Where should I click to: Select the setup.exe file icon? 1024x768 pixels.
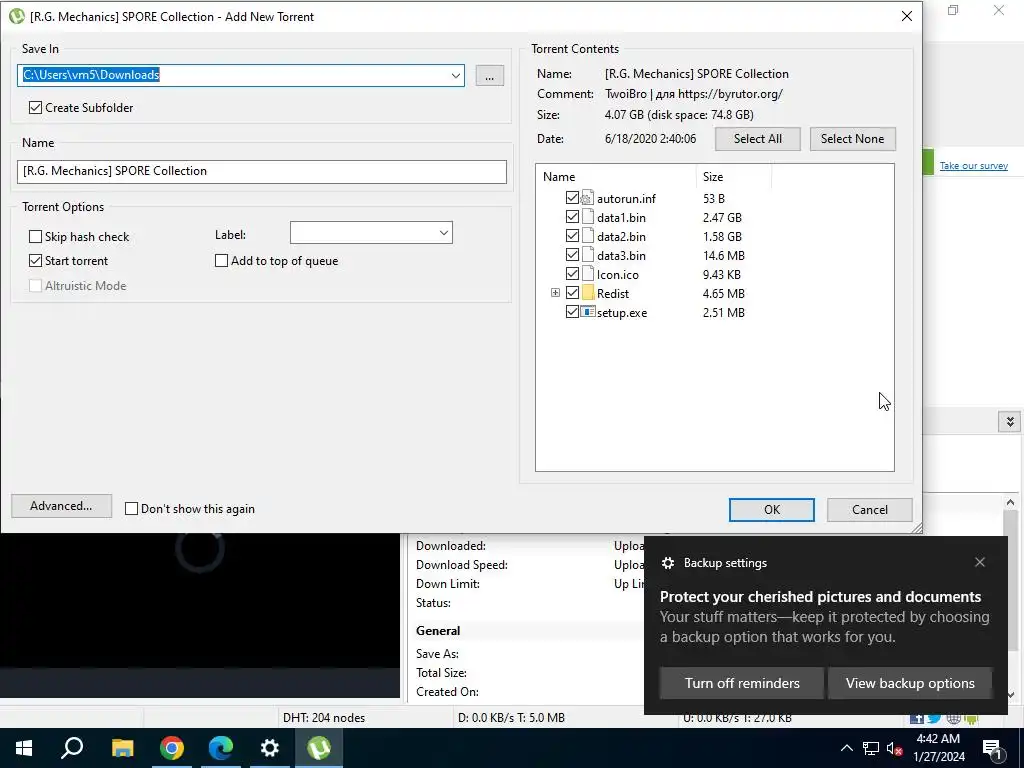click(x=587, y=312)
